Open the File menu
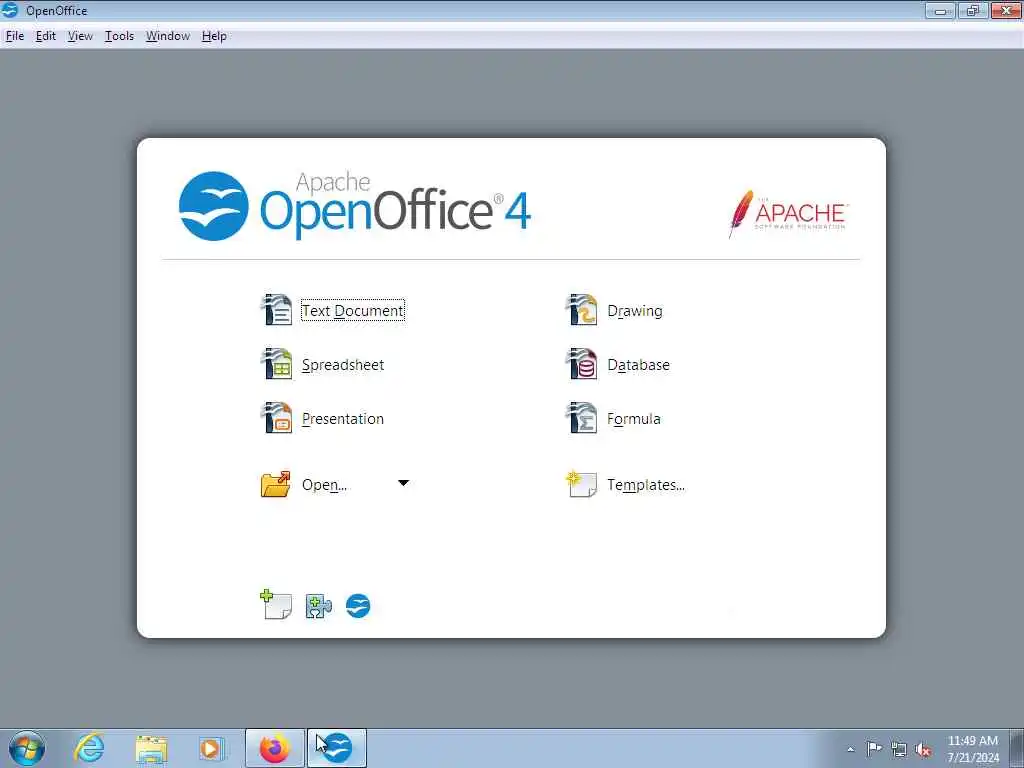The height and width of the screenshot is (768, 1024). pos(14,36)
